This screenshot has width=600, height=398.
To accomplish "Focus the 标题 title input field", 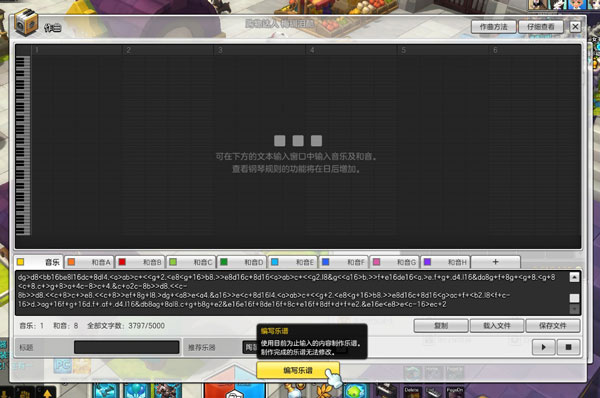I will click(127, 347).
